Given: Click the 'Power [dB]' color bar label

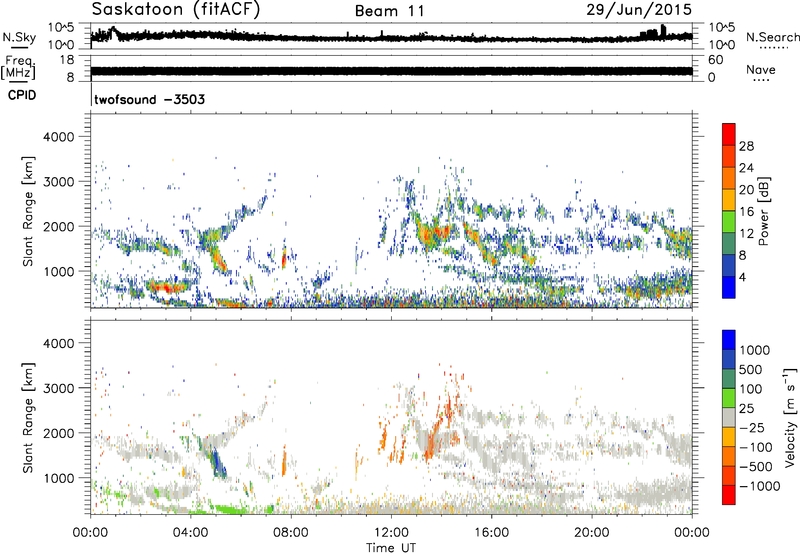Looking at the screenshot, I should pos(763,211).
